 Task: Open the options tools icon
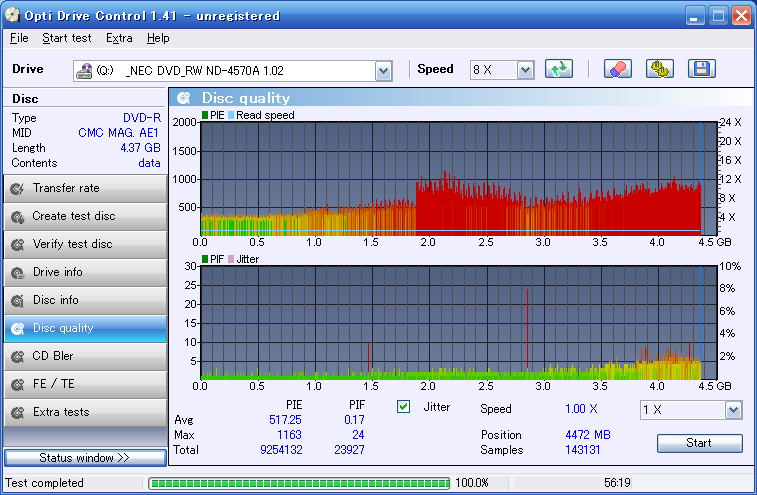(x=659, y=69)
